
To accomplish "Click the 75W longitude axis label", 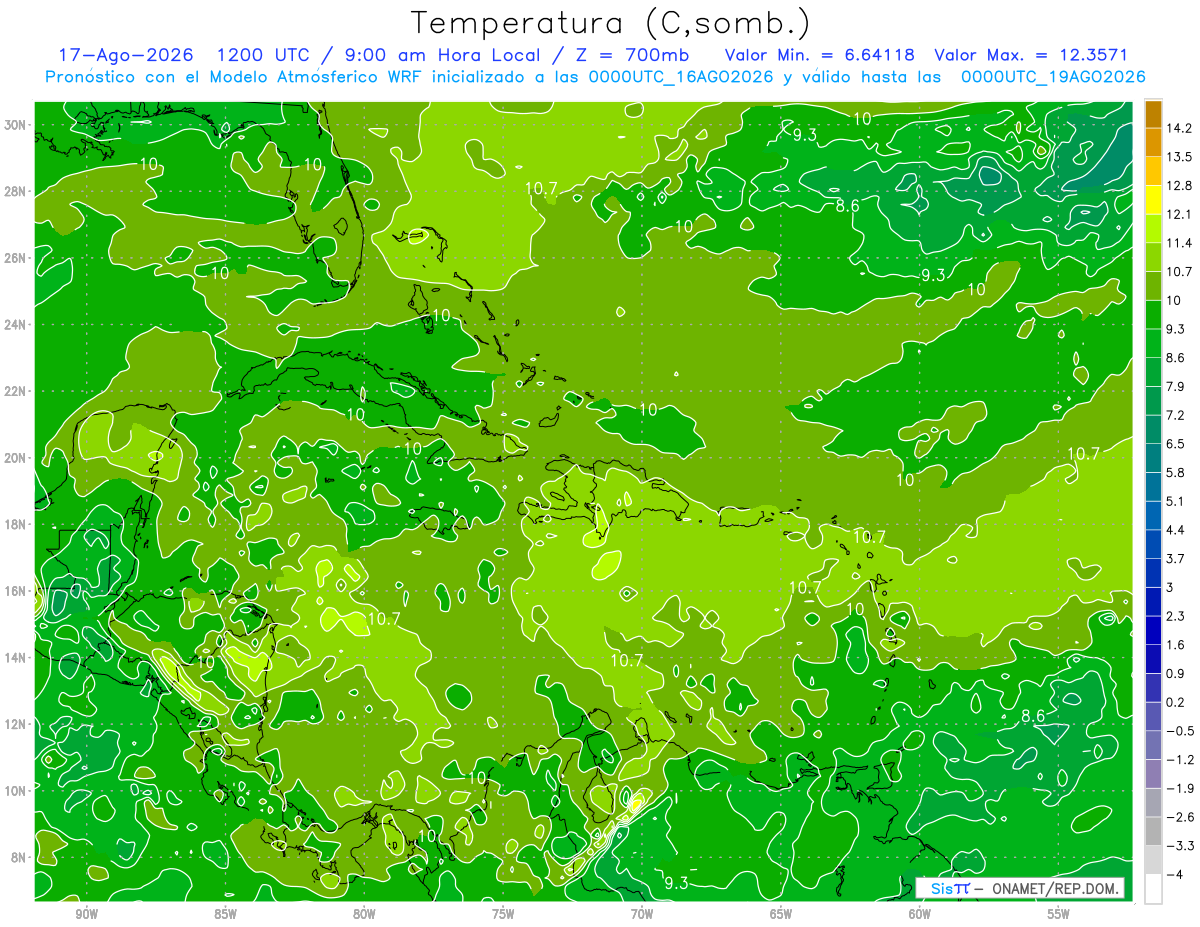I will point(503,914).
